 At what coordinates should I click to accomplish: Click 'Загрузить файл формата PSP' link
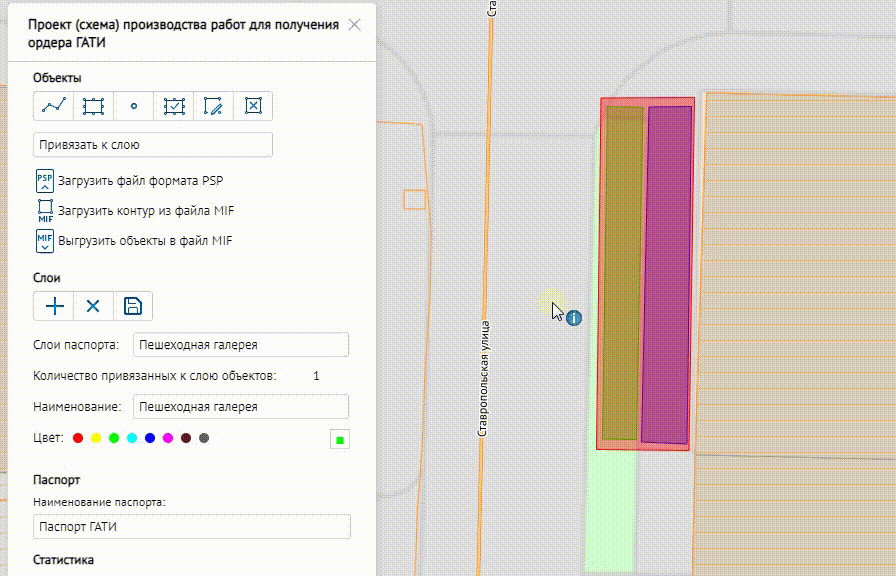pos(141,181)
